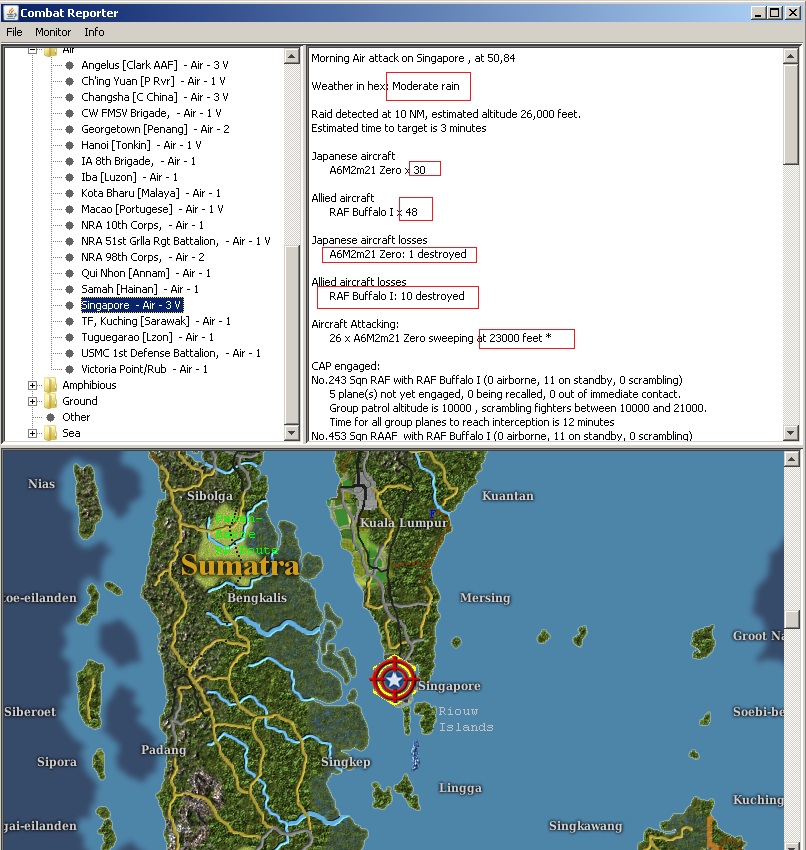The image size is (806, 850).
Task: Select Georgetown [Penang] - Air - 2
Action: 155,129
